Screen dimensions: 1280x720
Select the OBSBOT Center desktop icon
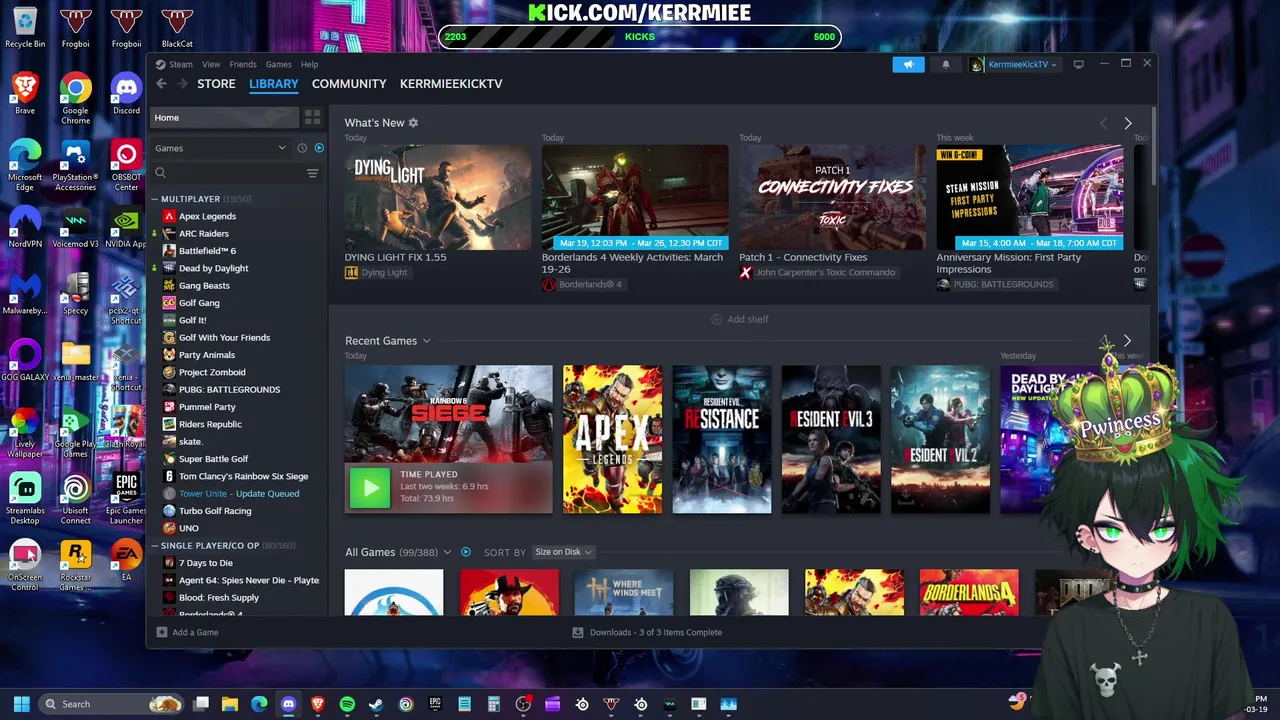tap(126, 167)
